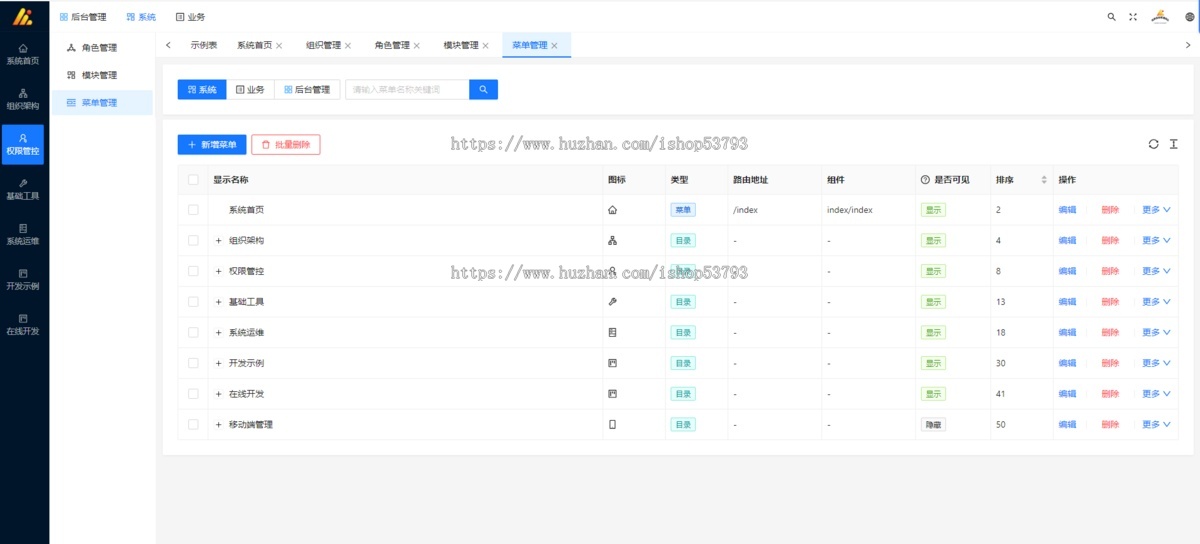Click the 批量删除 button

click(285, 145)
